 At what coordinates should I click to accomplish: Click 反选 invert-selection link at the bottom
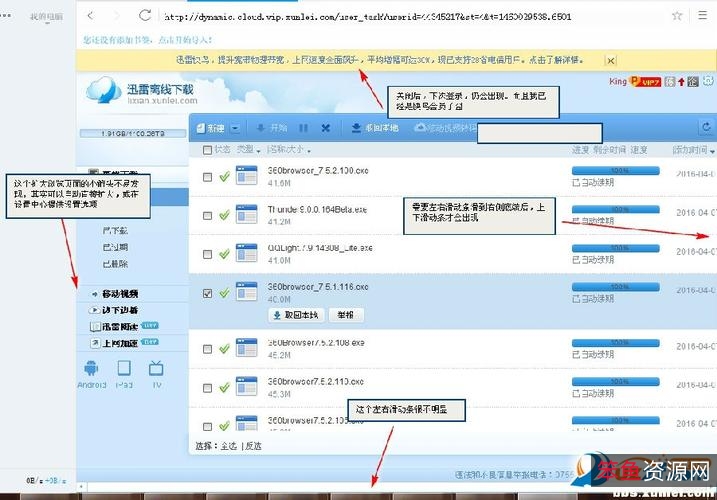click(x=253, y=446)
